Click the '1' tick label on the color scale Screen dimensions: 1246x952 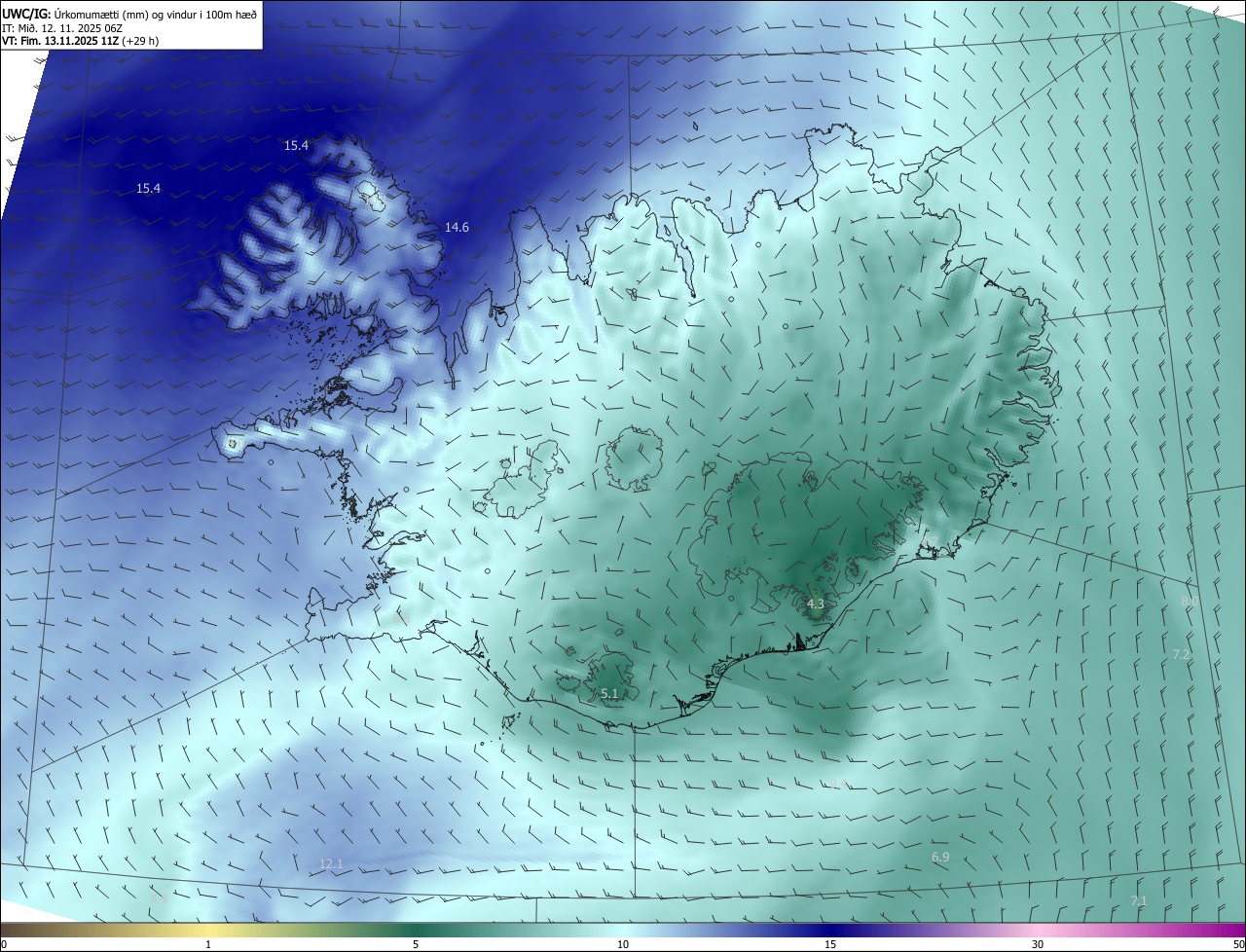click(x=208, y=944)
